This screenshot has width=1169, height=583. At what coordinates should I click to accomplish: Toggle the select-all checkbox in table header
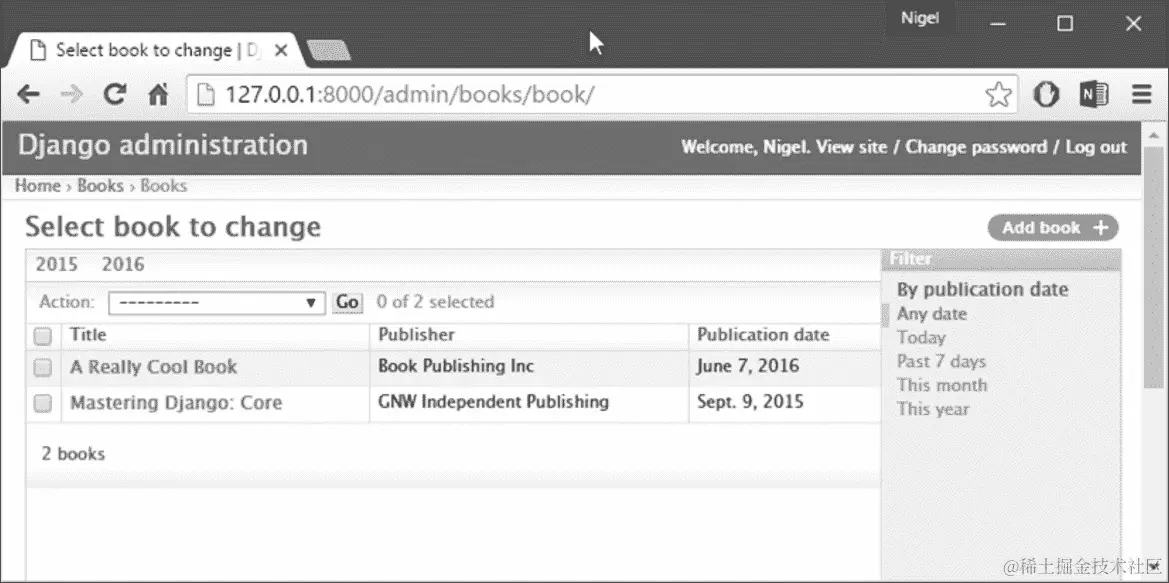[43, 336]
